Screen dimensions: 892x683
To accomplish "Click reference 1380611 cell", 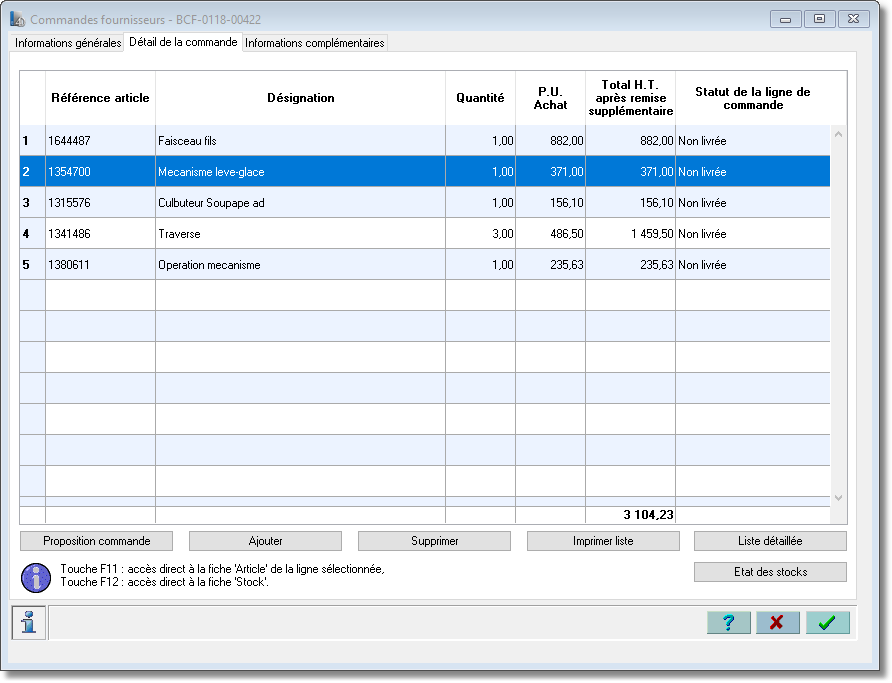I will click(x=100, y=264).
